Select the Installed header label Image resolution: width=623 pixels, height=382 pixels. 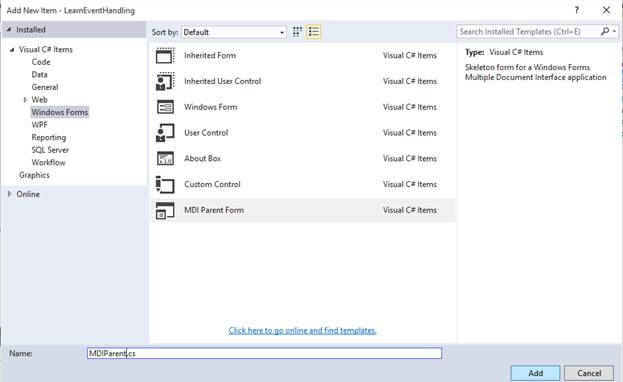tap(31, 30)
